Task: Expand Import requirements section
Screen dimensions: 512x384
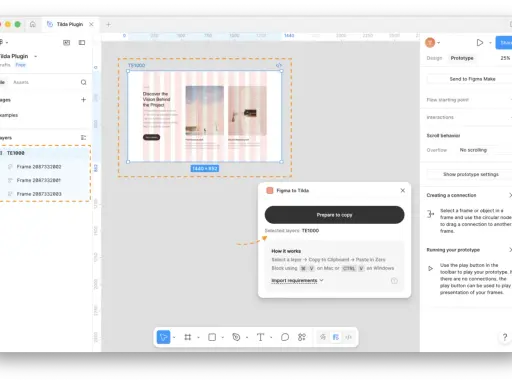Action: (x=297, y=281)
